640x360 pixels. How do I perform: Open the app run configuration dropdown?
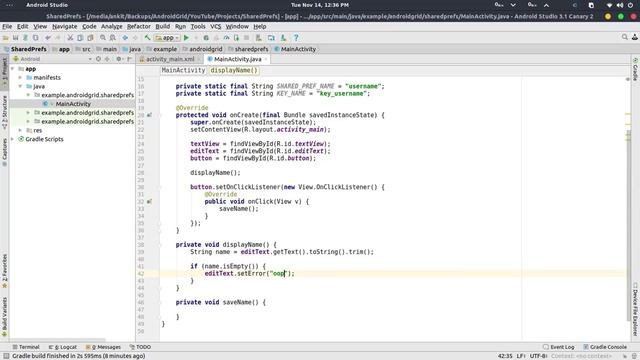click(167, 38)
